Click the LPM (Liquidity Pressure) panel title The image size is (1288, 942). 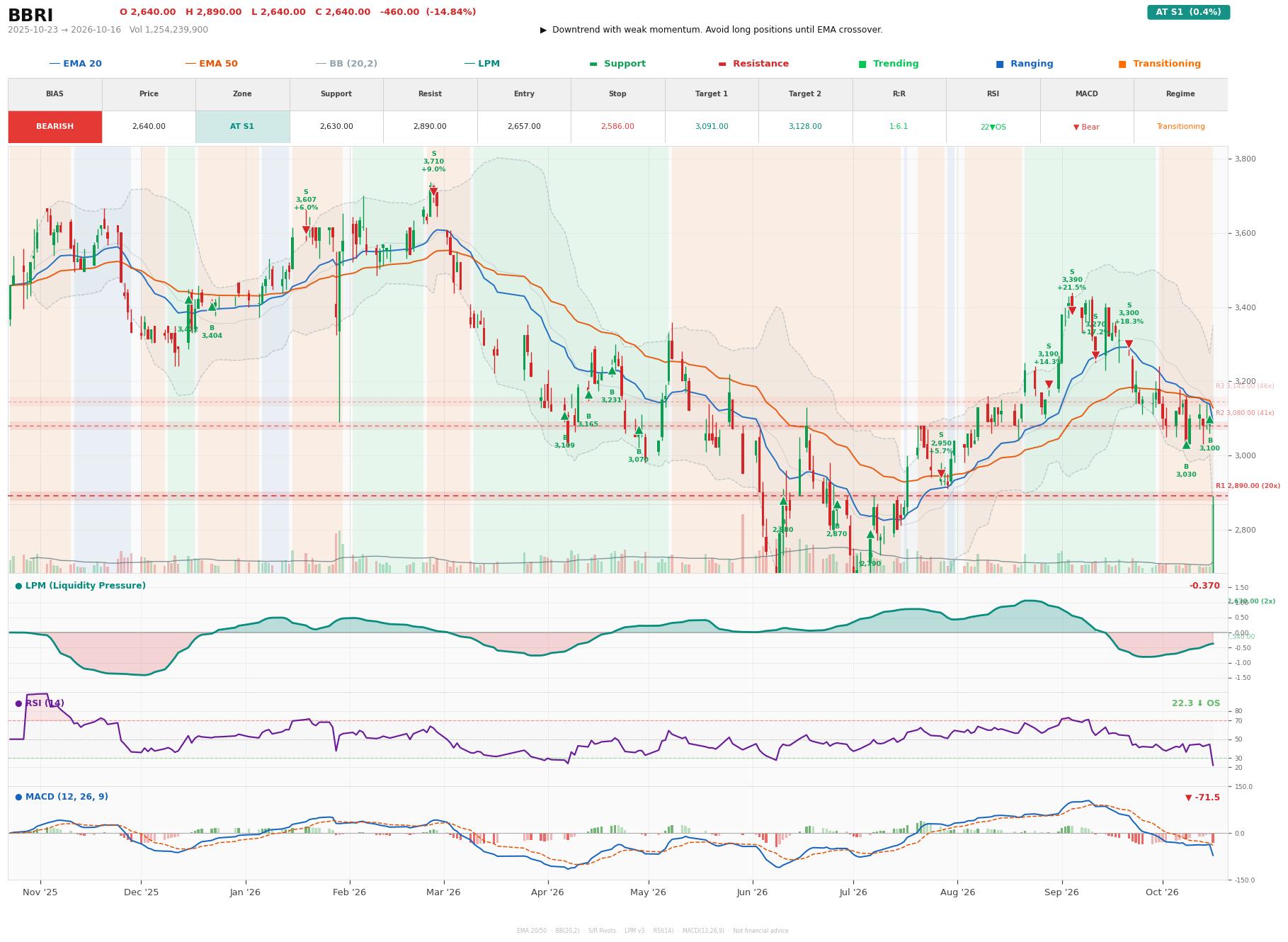click(x=80, y=586)
